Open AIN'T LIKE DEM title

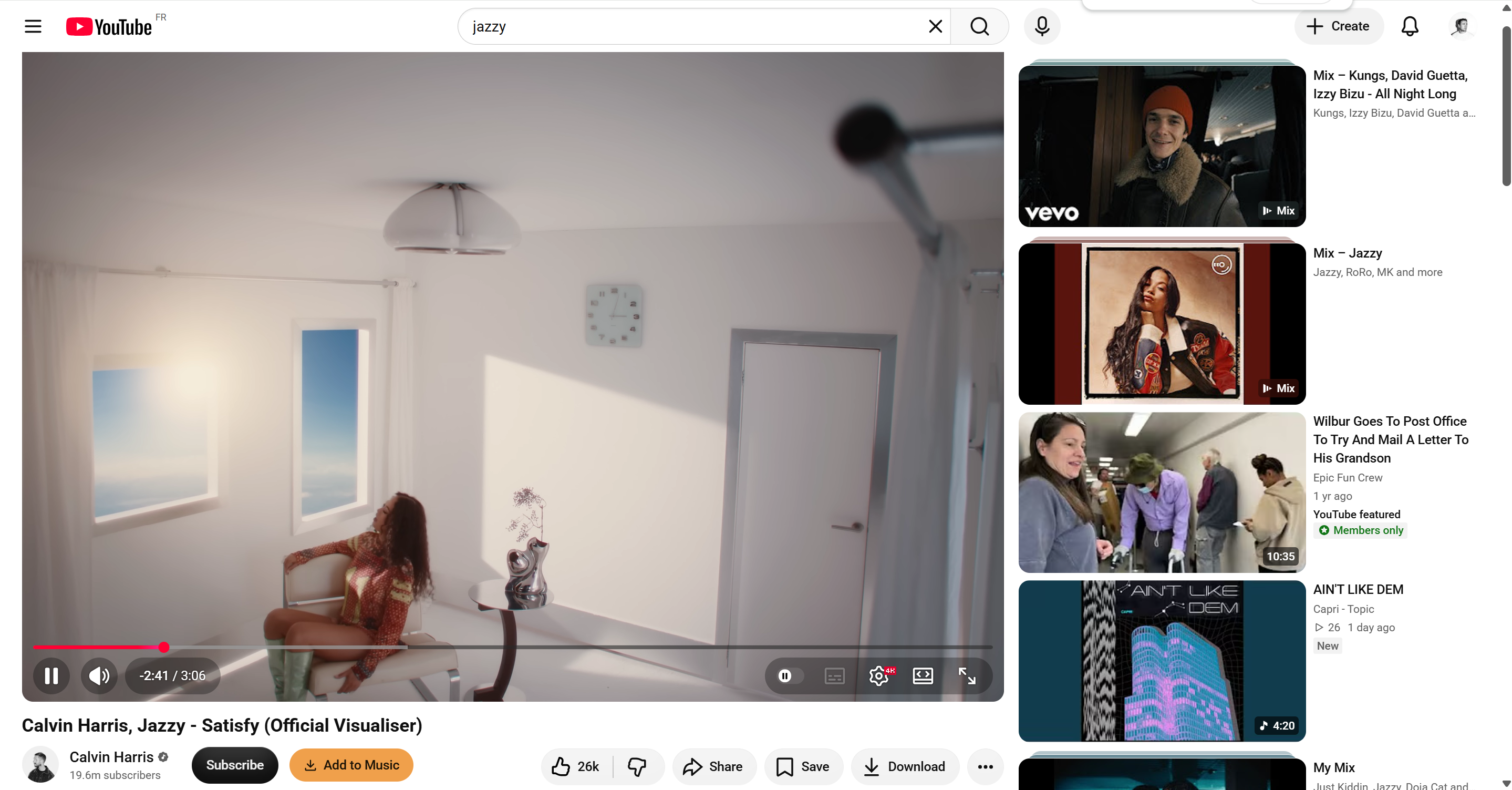coord(1358,589)
